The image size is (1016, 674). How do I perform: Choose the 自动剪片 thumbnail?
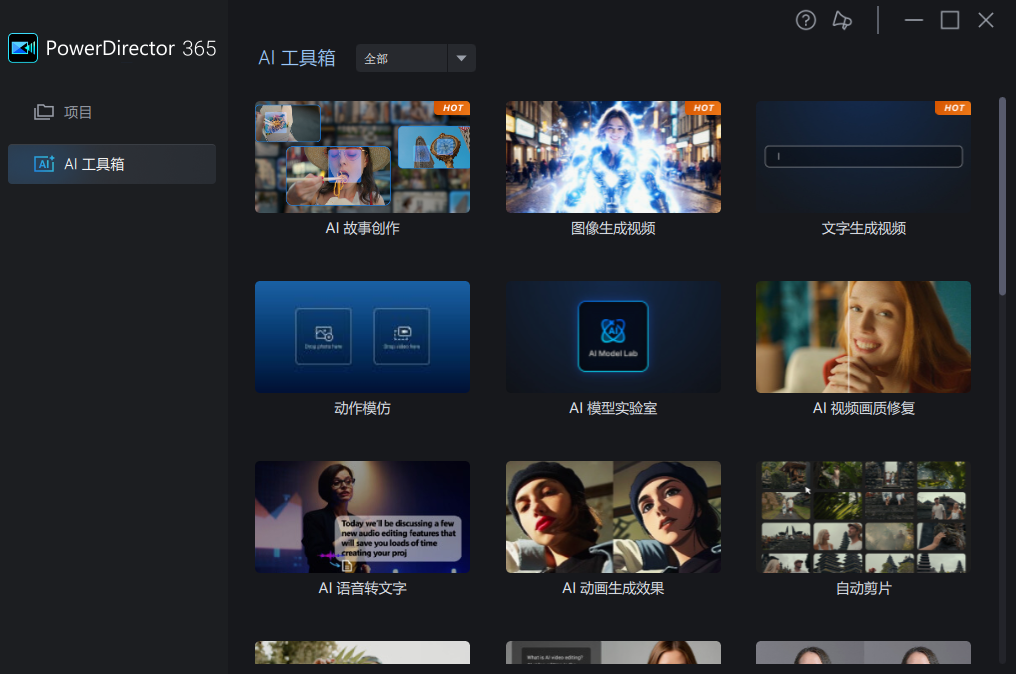tap(863, 517)
